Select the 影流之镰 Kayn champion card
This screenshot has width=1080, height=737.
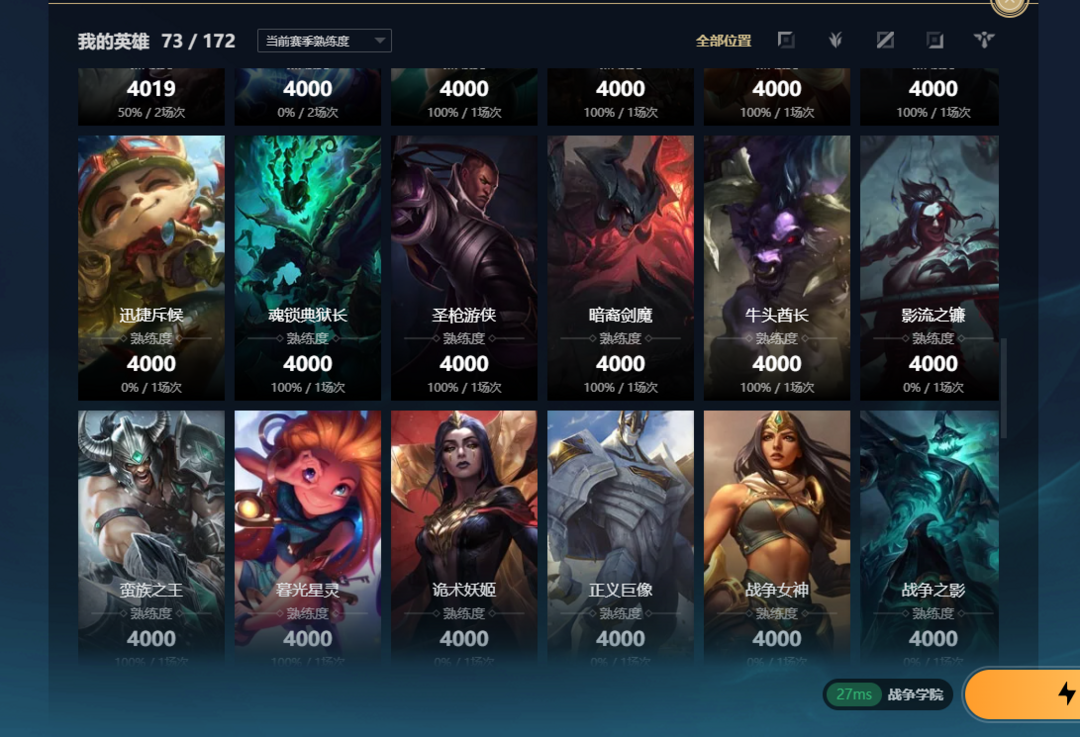pyautogui.click(x=930, y=268)
